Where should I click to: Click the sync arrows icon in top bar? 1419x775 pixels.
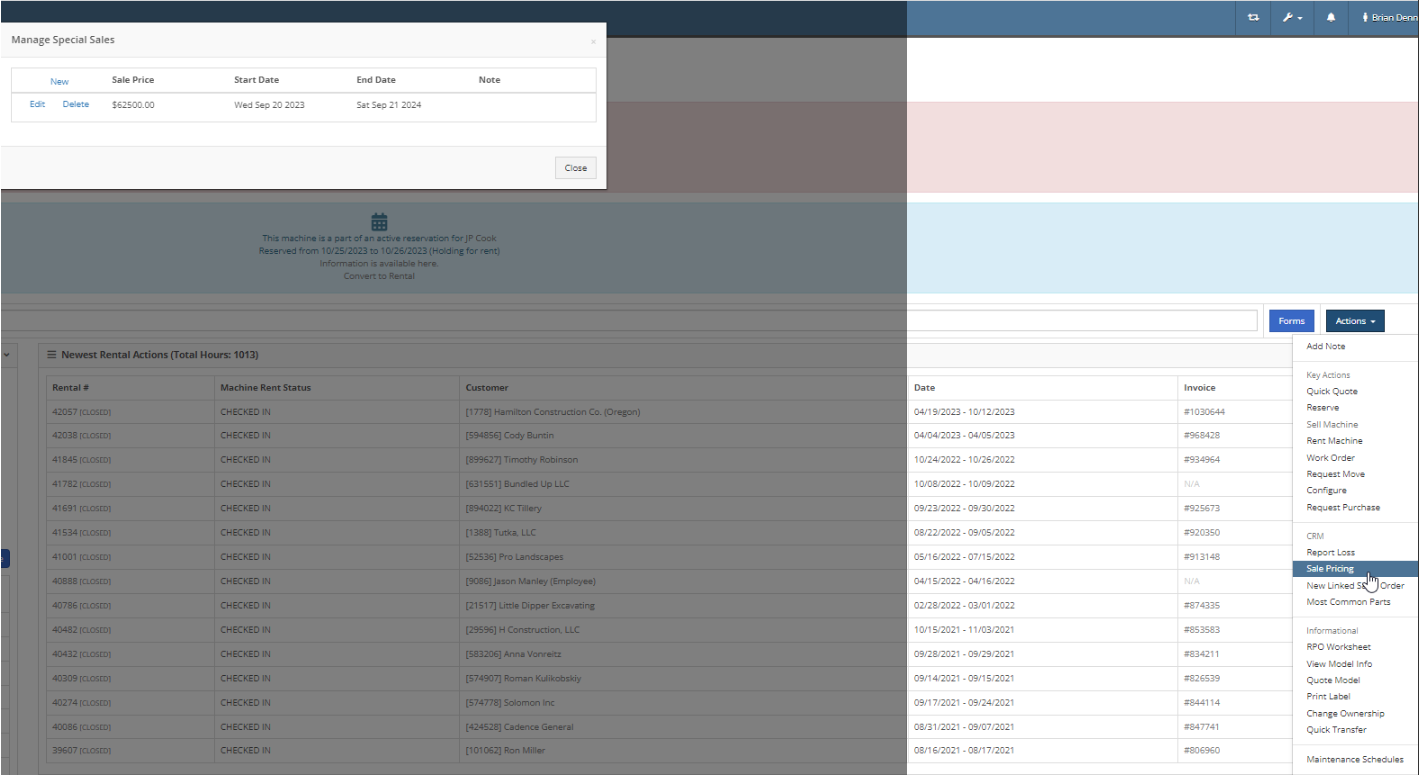point(1253,18)
